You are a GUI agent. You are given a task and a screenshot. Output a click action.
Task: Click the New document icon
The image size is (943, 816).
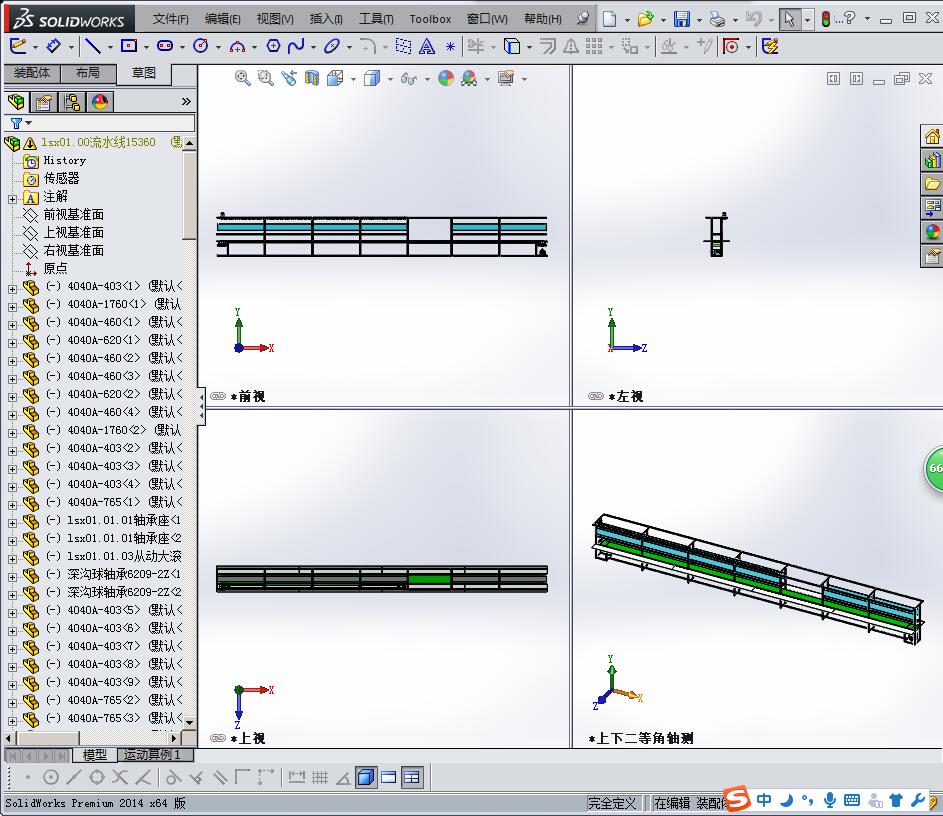pos(609,19)
